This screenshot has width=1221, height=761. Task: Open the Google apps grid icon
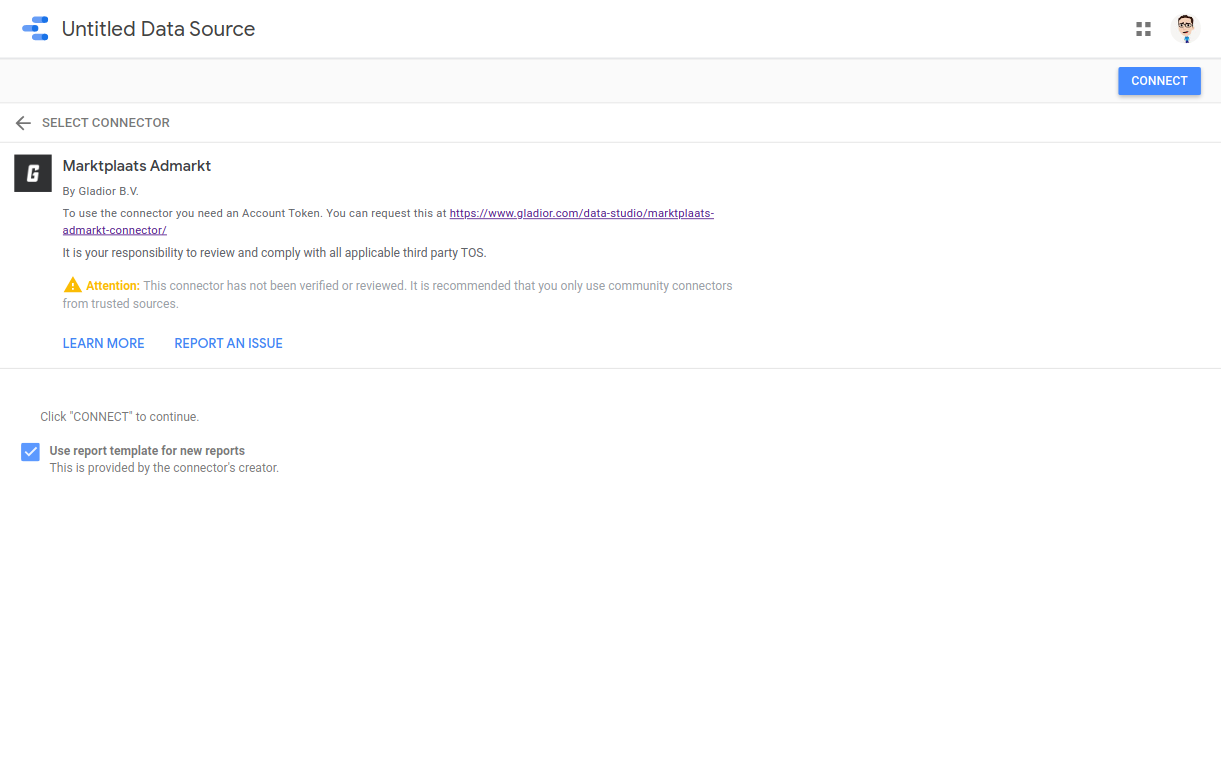(x=1143, y=29)
